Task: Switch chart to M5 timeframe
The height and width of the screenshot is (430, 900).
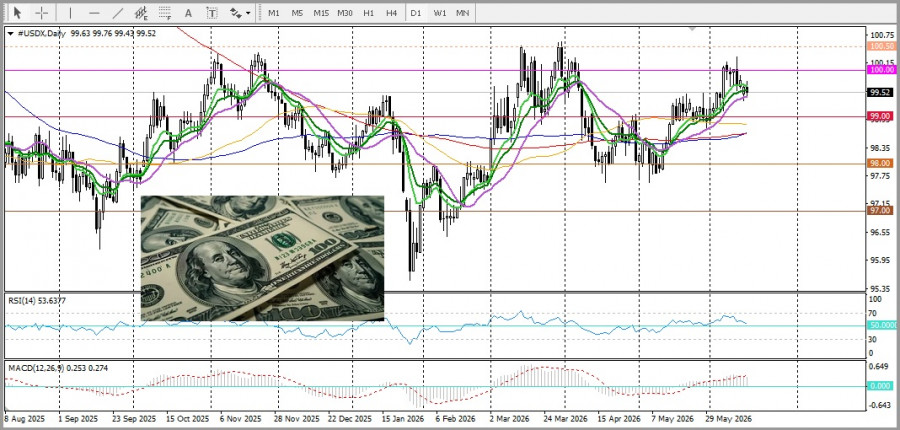Action: [x=297, y=12]
